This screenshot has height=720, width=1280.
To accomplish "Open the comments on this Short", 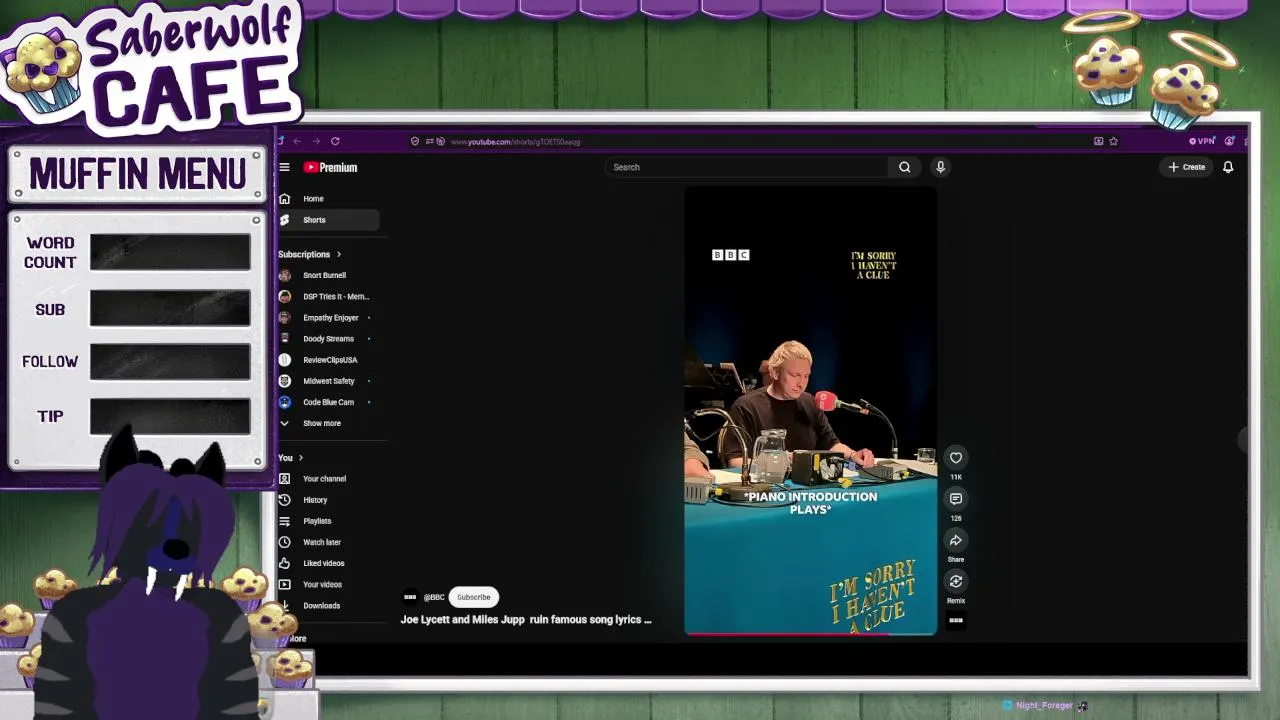I will coord(956,499).
